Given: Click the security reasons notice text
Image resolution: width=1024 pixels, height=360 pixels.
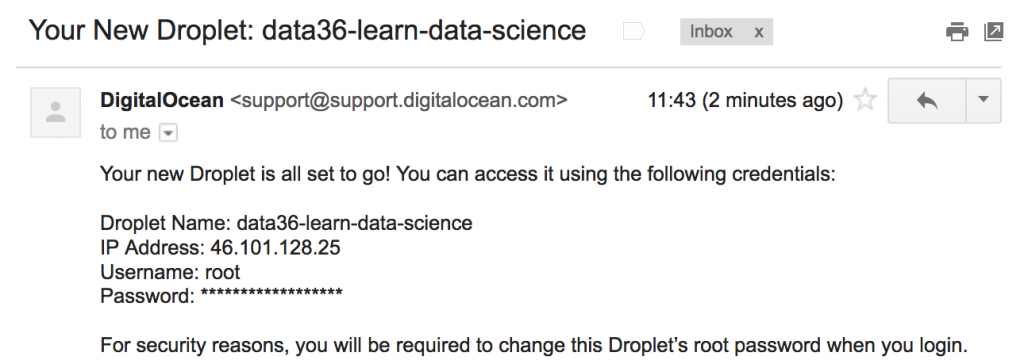Looking at the screenshot, I should (x=533, y=345).
